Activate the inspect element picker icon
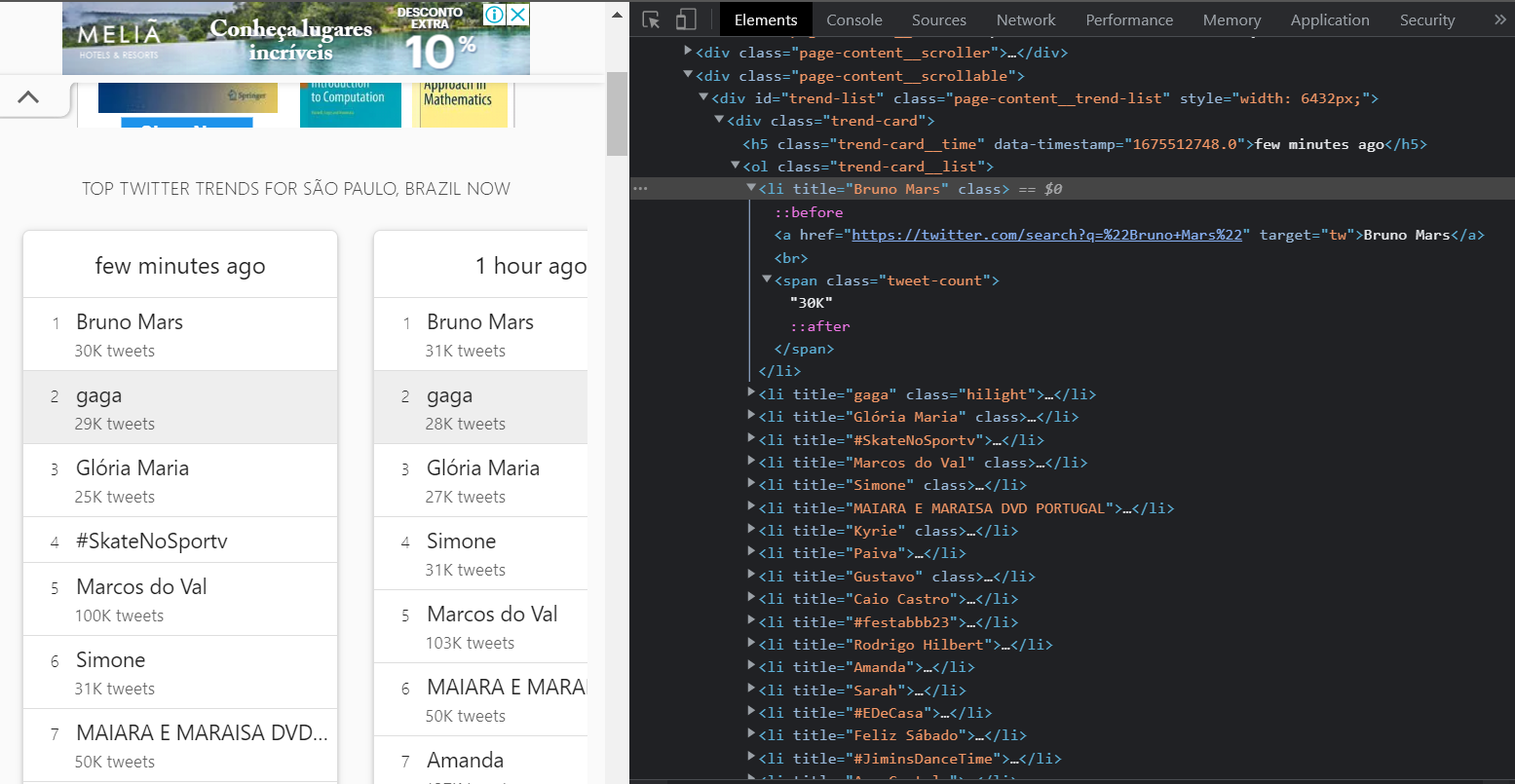Screen dimensions: 1515x784 (x=652, y=19)
